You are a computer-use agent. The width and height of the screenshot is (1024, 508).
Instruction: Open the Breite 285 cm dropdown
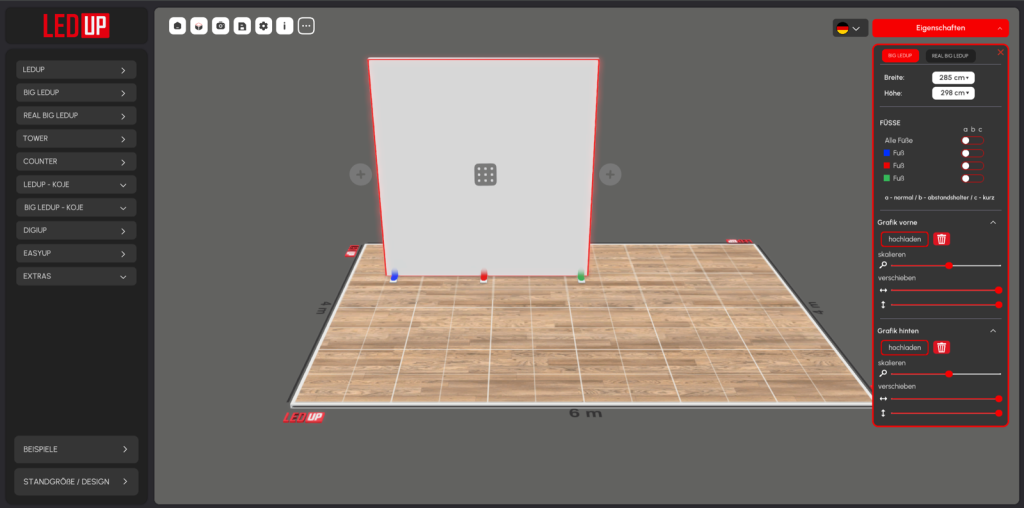point(953,77)
